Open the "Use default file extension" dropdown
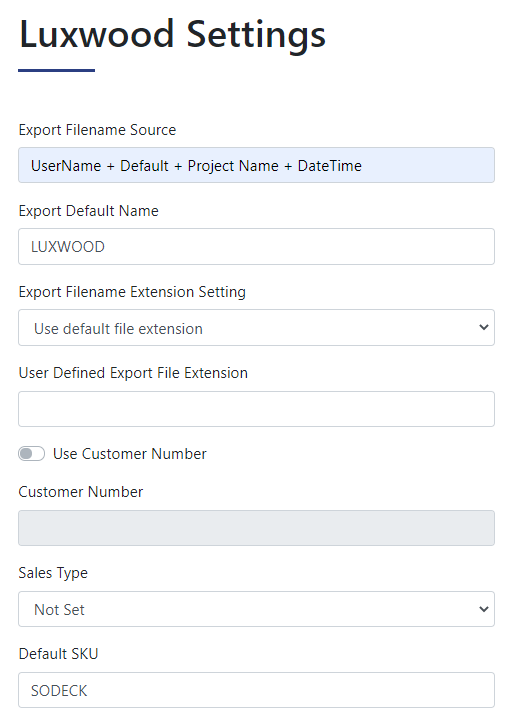Viewport: 522px width, 717px height. 256,327
